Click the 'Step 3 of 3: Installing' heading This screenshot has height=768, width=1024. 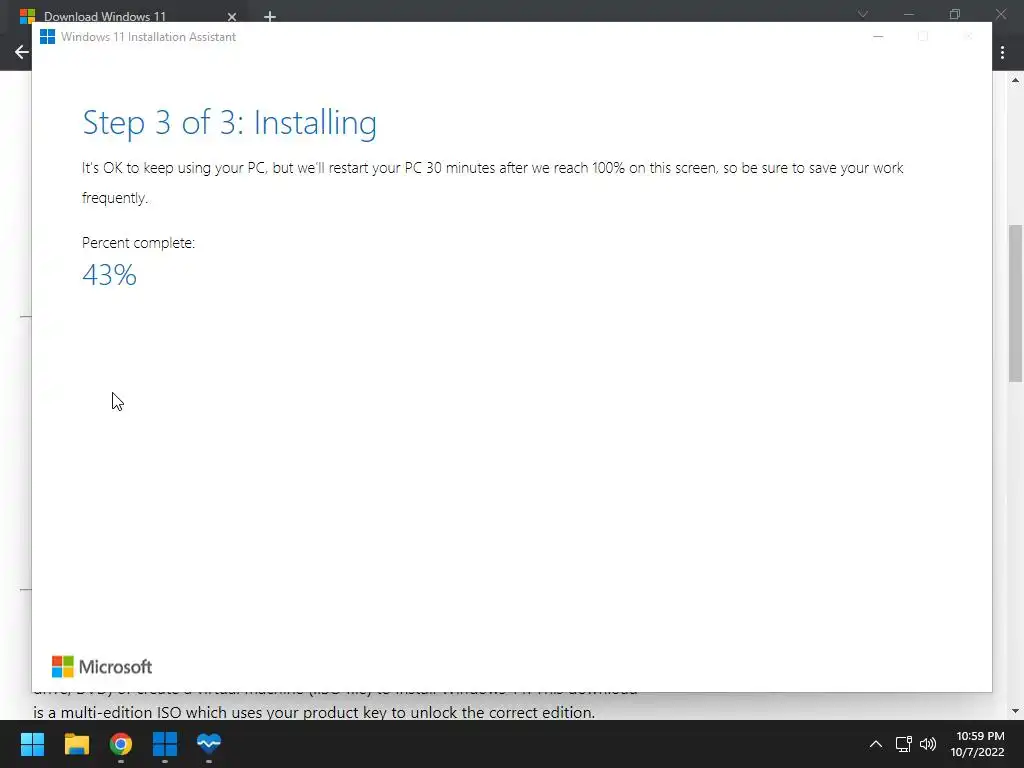(229, 123)
